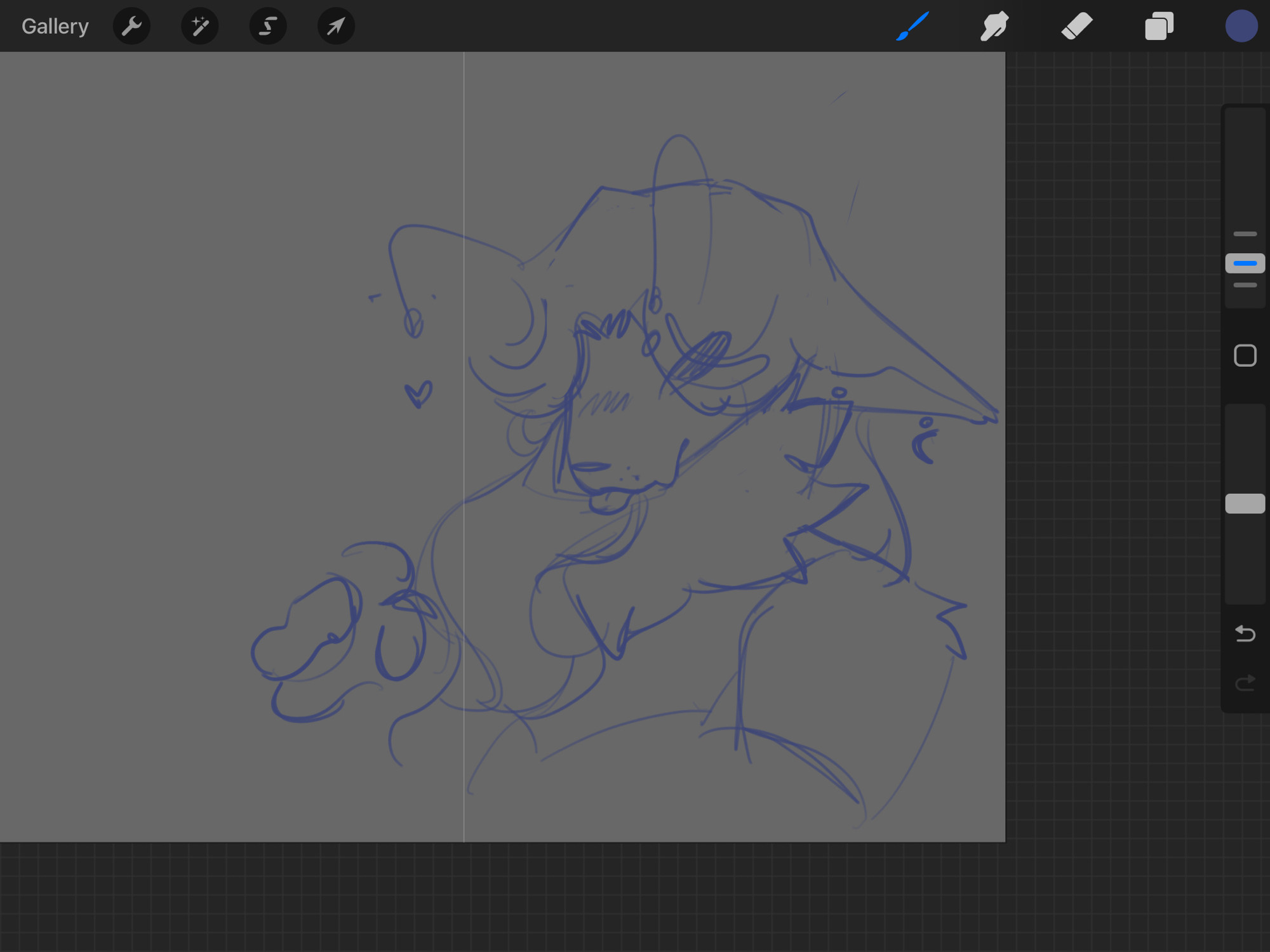Open the Adjustments magic wand menu
The image size is (1270, 952).
click(x=200, y=27)
